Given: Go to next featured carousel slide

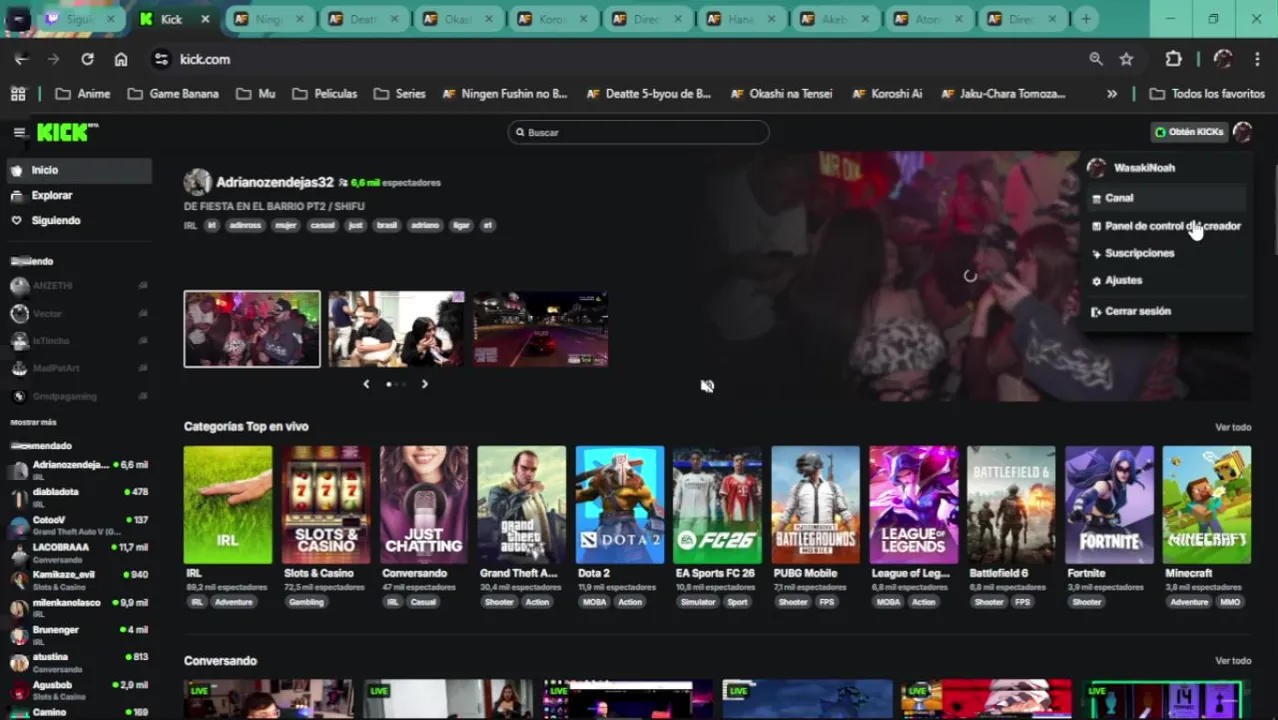Looking at the screenshot, I should [x=425, y=384].
